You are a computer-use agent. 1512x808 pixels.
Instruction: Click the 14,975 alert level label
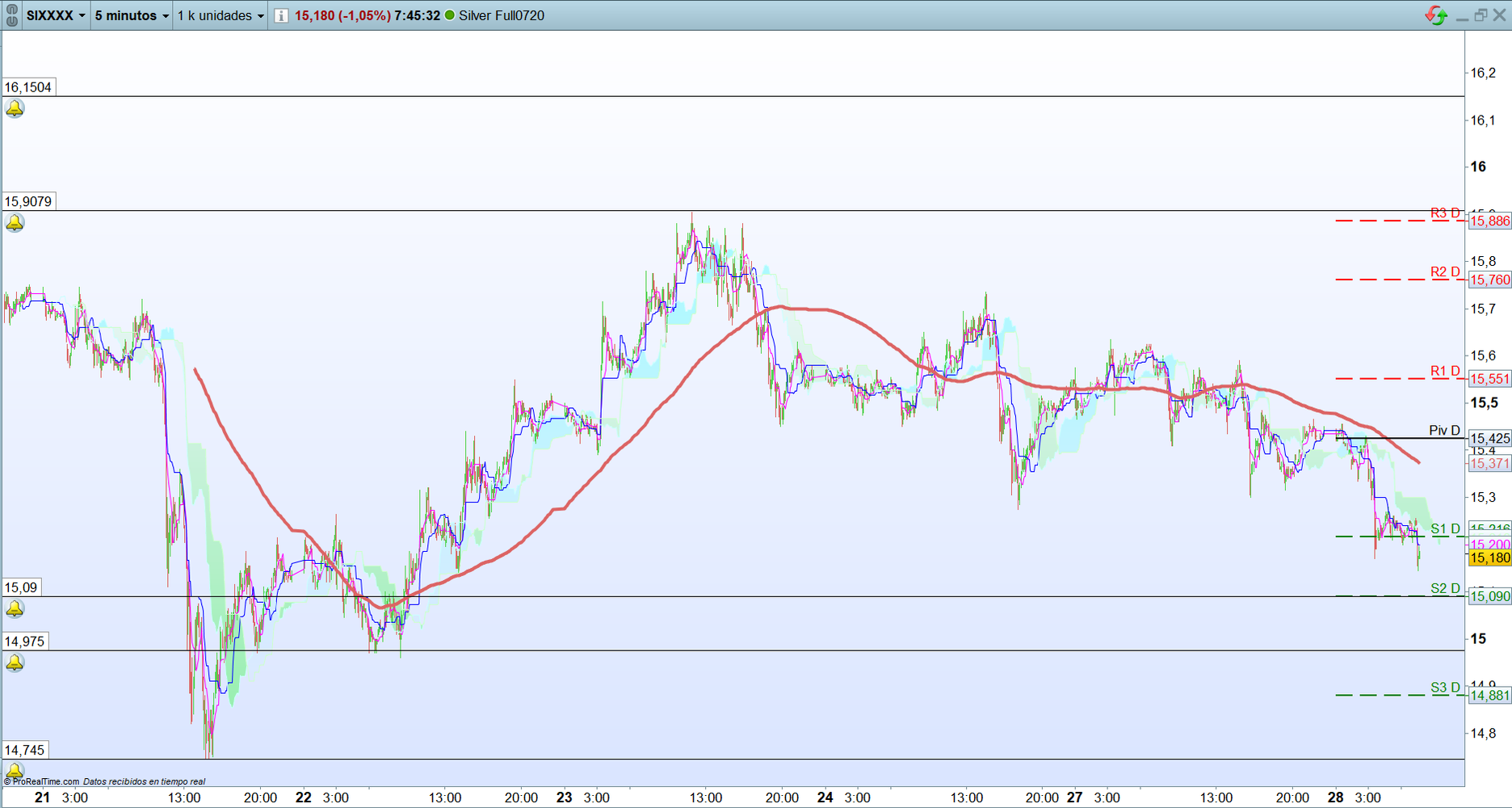click(25, 642)
